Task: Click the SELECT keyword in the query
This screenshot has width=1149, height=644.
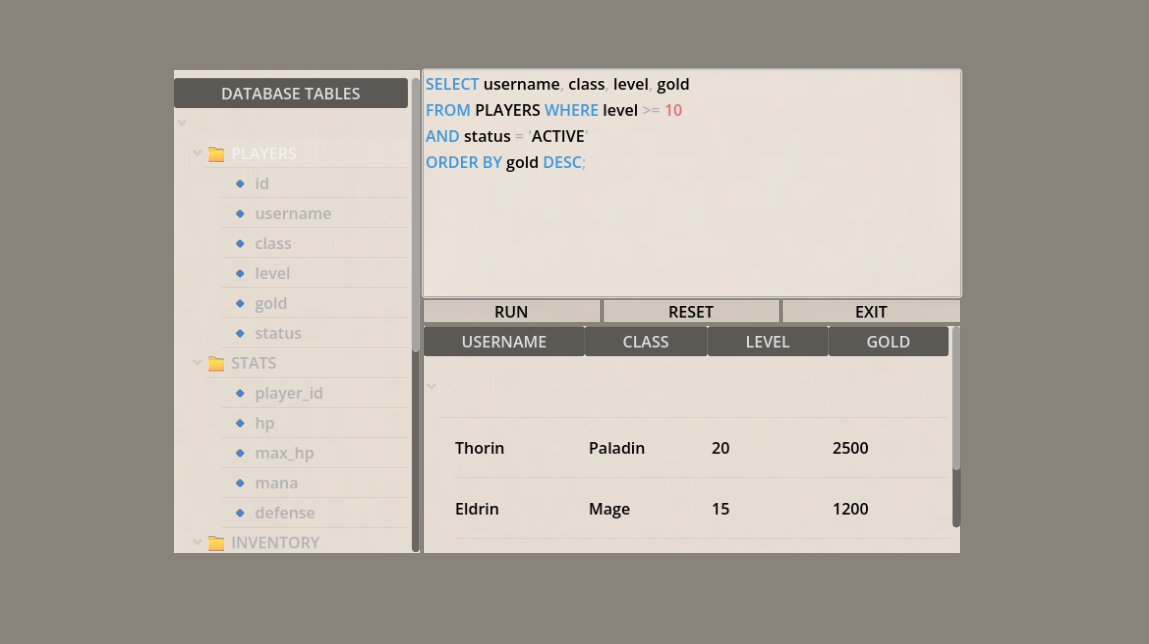Action: 452,84
